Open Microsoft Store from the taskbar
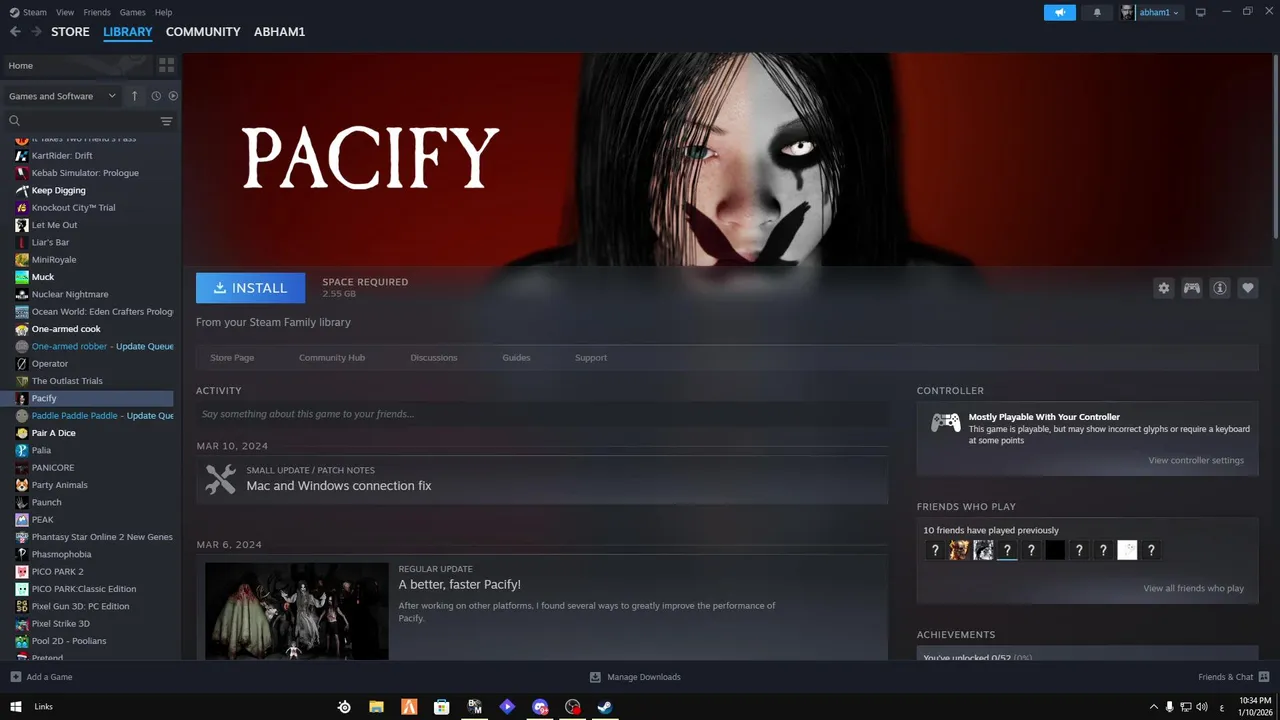 click(x=441, y=706)
